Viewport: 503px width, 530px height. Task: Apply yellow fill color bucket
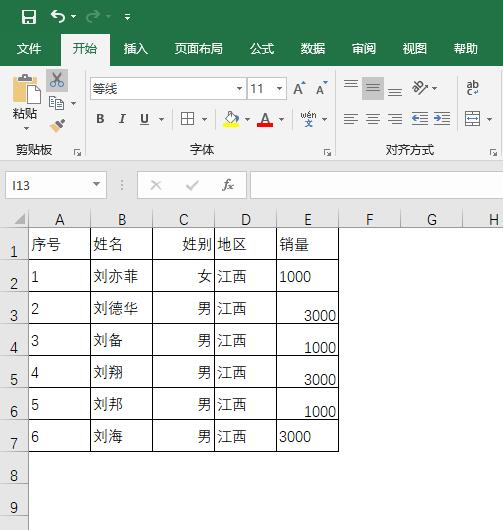pos(231,119)
